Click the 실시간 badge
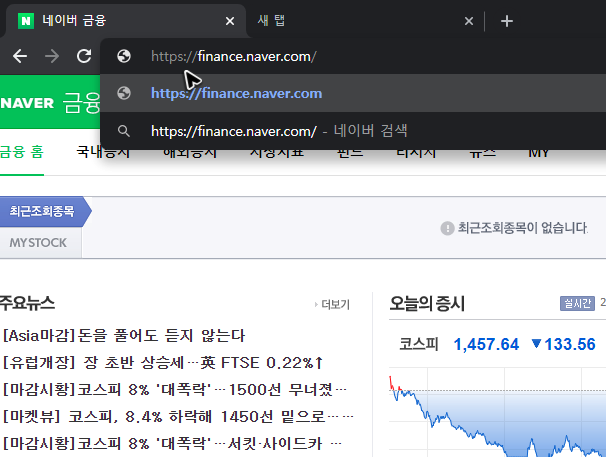Viewport: 606px width, 457px height. pyautogui.click(x=577, y=304)
